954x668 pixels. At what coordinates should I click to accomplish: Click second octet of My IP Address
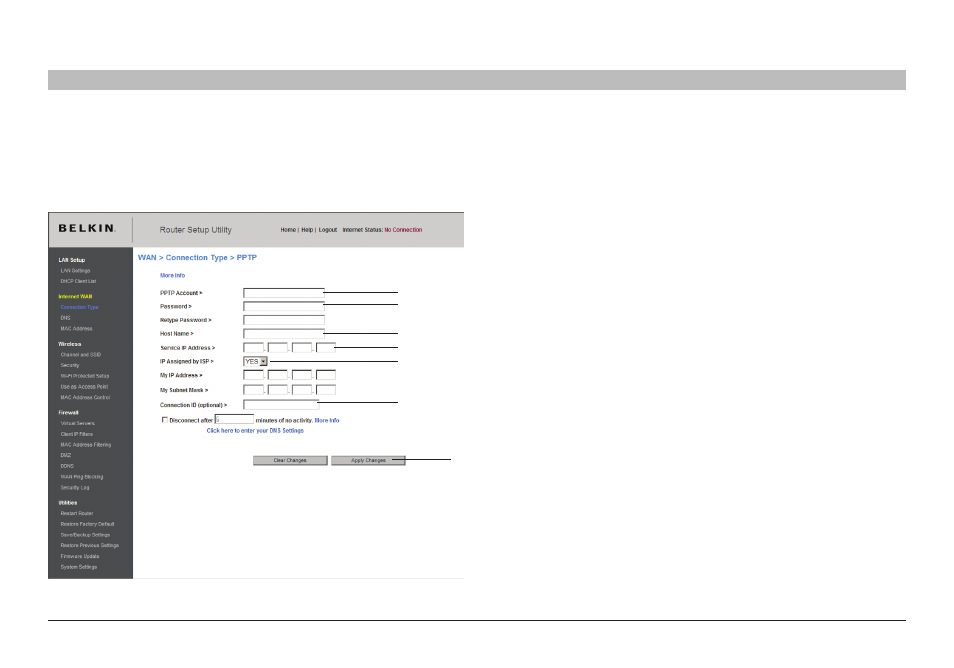coord(277,375)
